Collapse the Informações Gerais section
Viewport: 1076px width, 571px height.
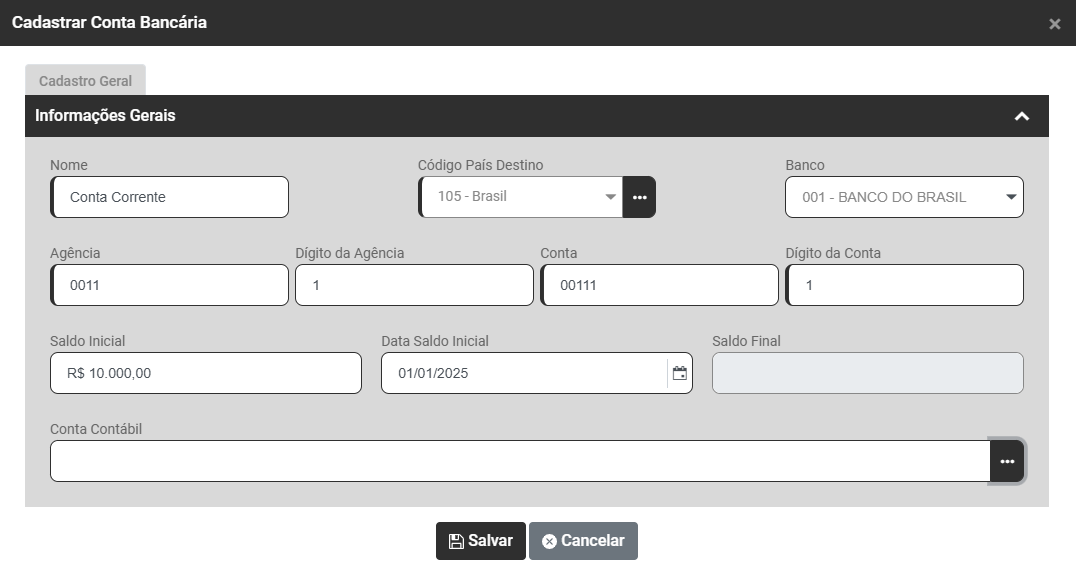pos(1021,116)
